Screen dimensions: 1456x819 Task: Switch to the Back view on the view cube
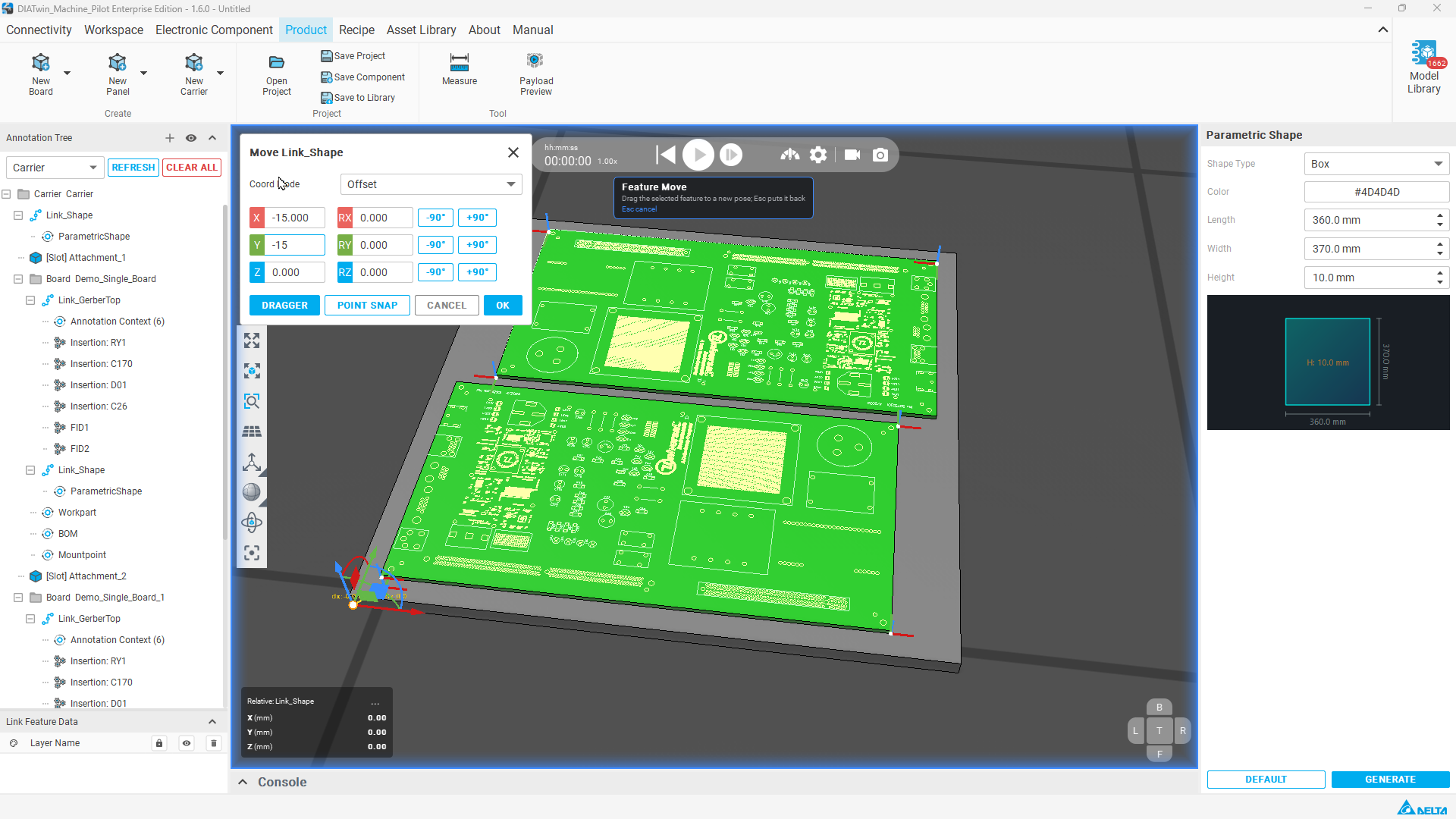click(1159, 708)
